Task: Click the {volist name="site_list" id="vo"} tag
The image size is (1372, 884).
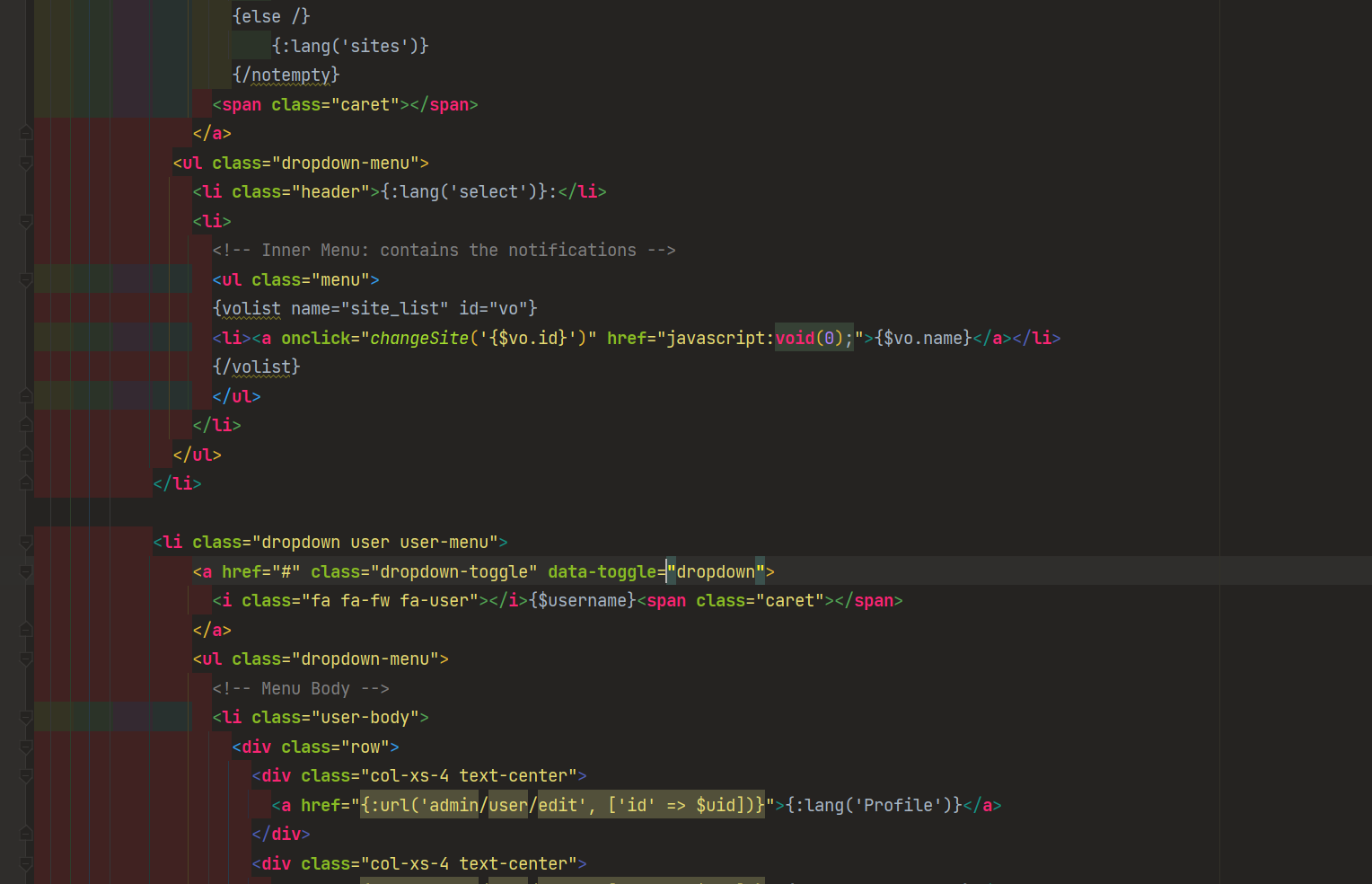Action: tap(374, 308)
